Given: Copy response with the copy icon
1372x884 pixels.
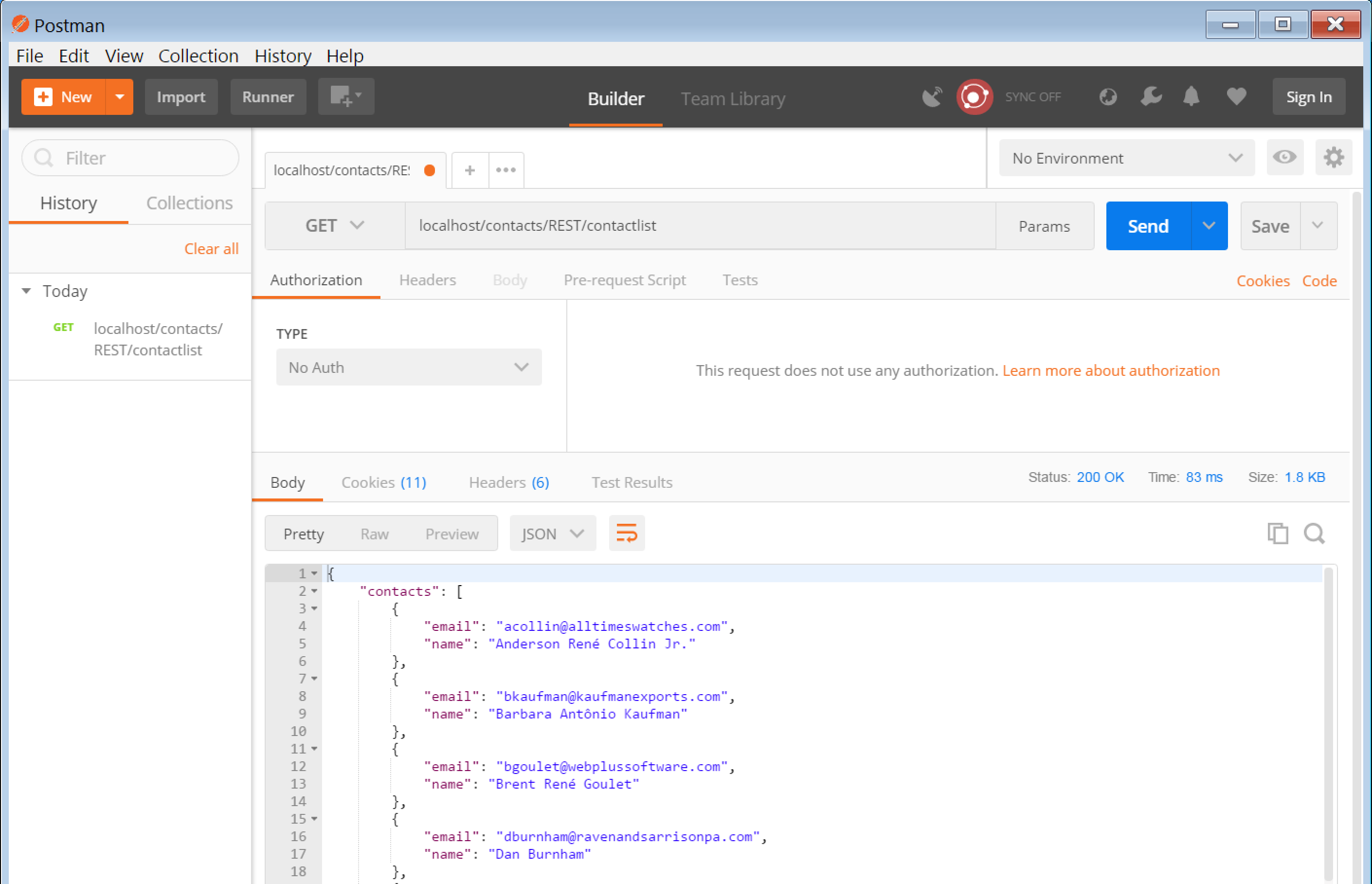Looking at the screenshot, I should coord(1277,534).
